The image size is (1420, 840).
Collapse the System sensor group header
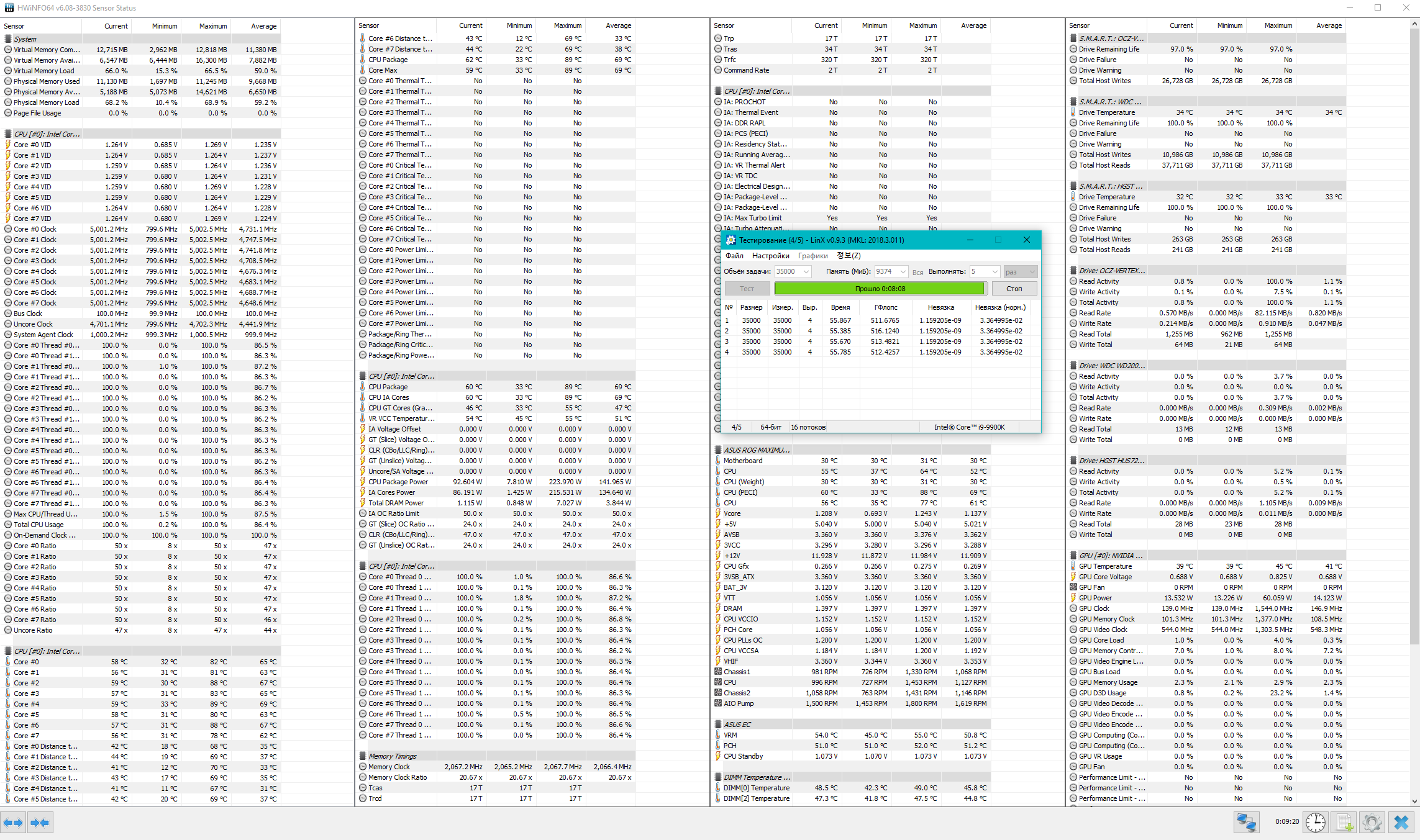pyautogui.click(x=25, y=38)
